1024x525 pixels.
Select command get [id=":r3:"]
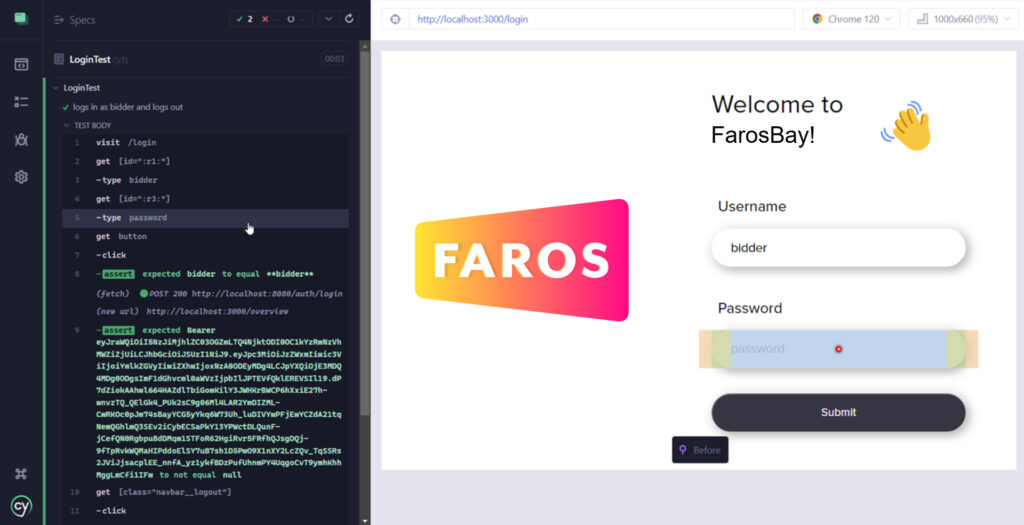pyautogui.click(x=206, y=199)
